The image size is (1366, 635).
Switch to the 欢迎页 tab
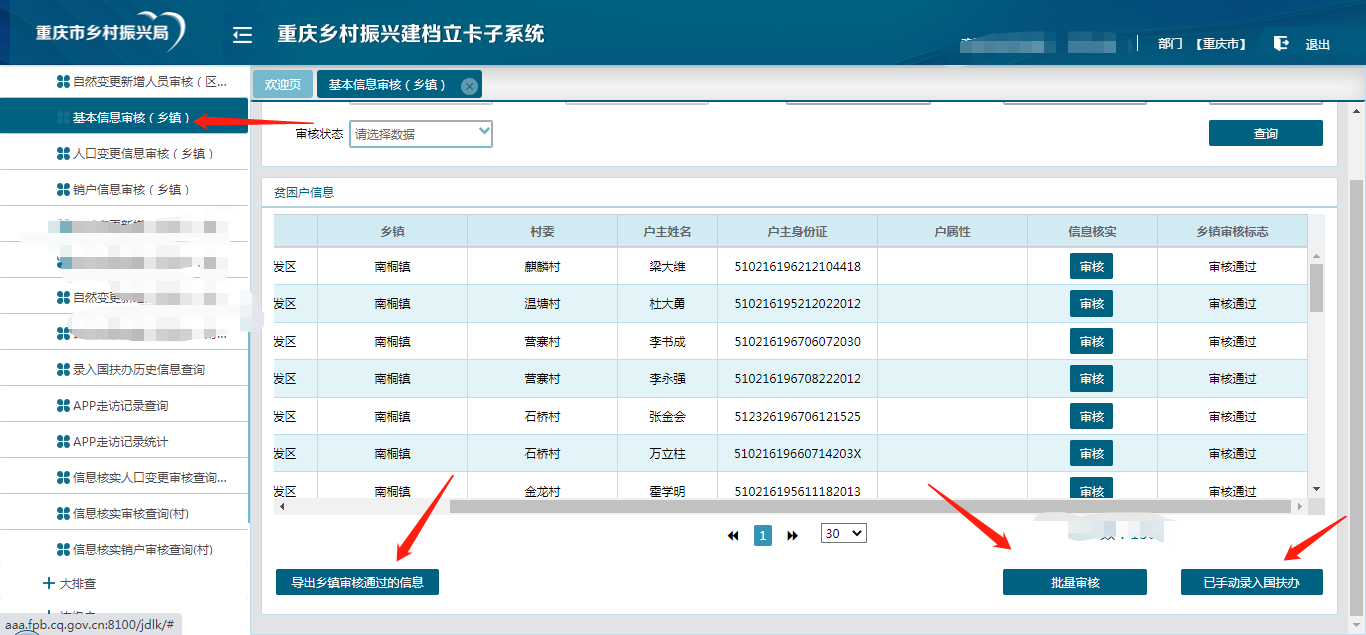click(x=283, y=85)
